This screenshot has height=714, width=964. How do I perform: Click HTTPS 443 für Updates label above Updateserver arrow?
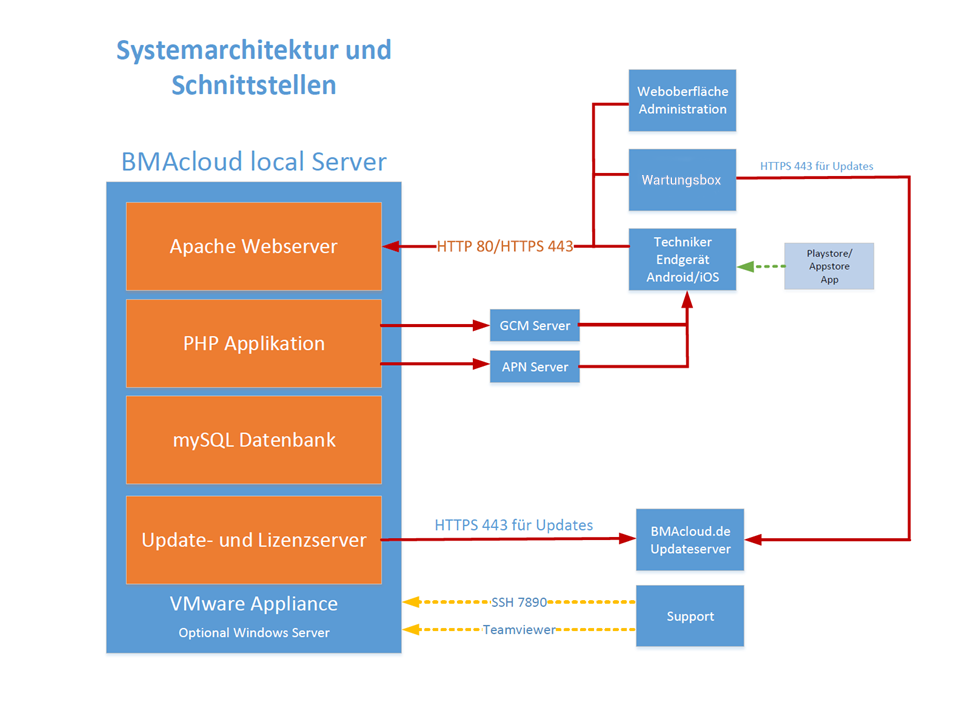tap(513, 525)
